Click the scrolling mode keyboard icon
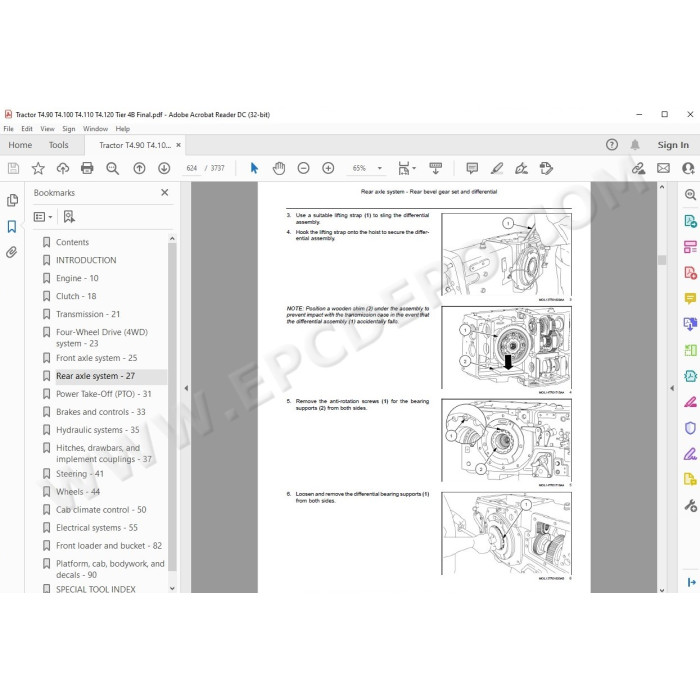Image resolution: width=700 pixels, height=700 pixels. pos(435,168)
